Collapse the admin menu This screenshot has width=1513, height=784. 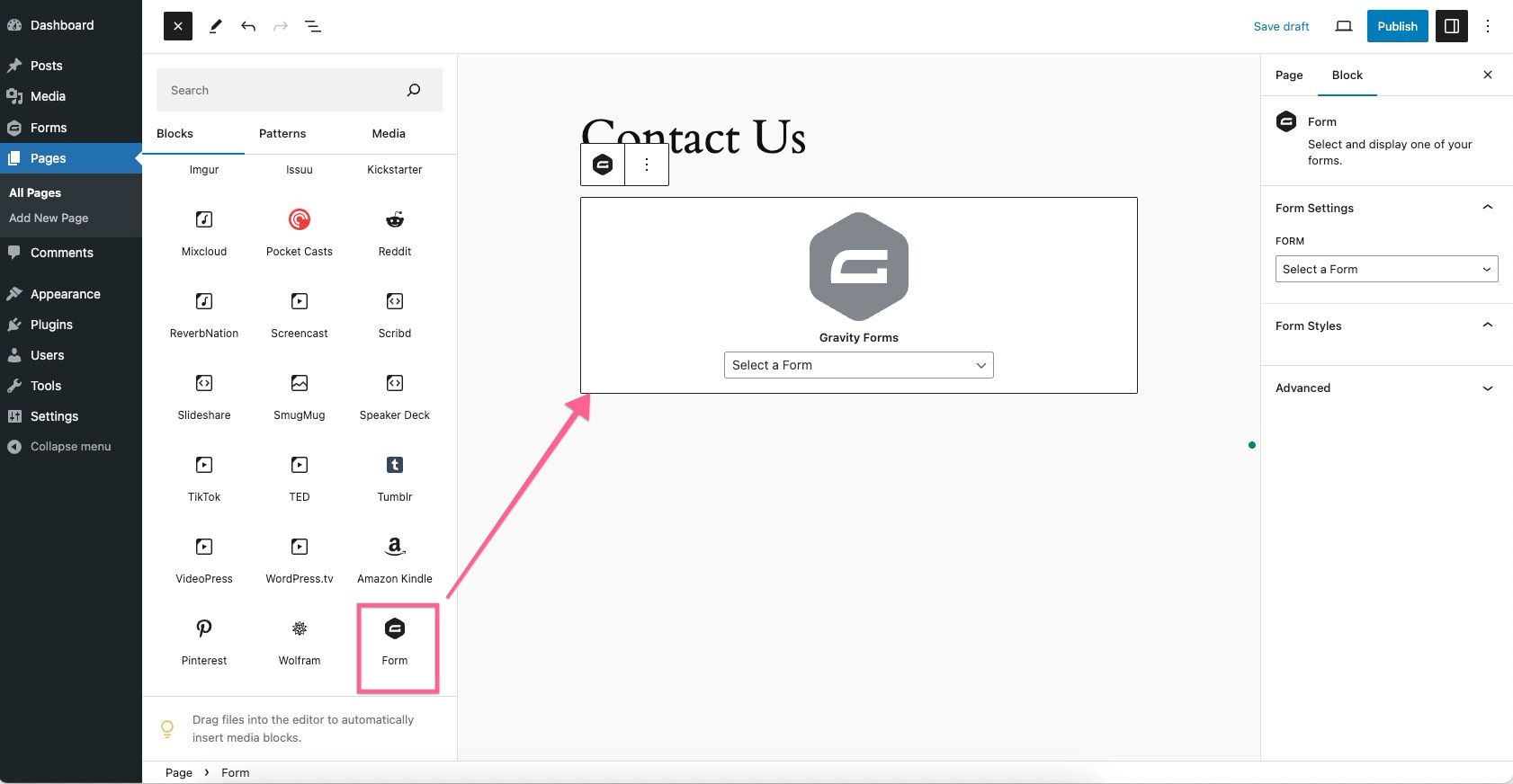point(71,446)
